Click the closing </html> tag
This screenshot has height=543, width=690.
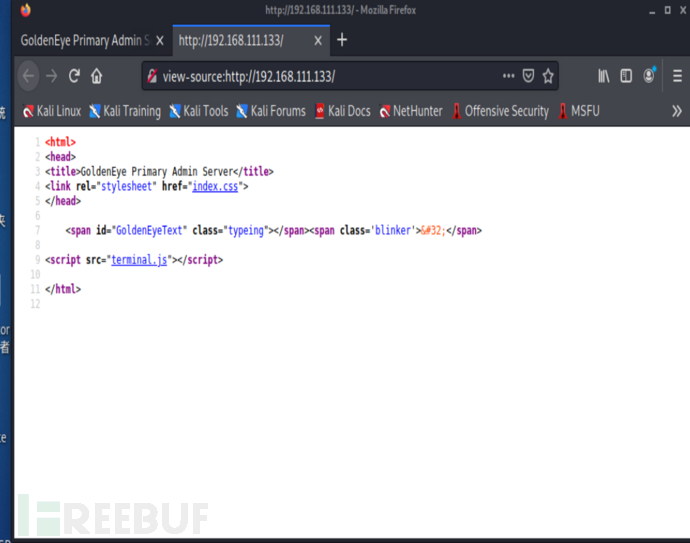click(x=63, y=289)
